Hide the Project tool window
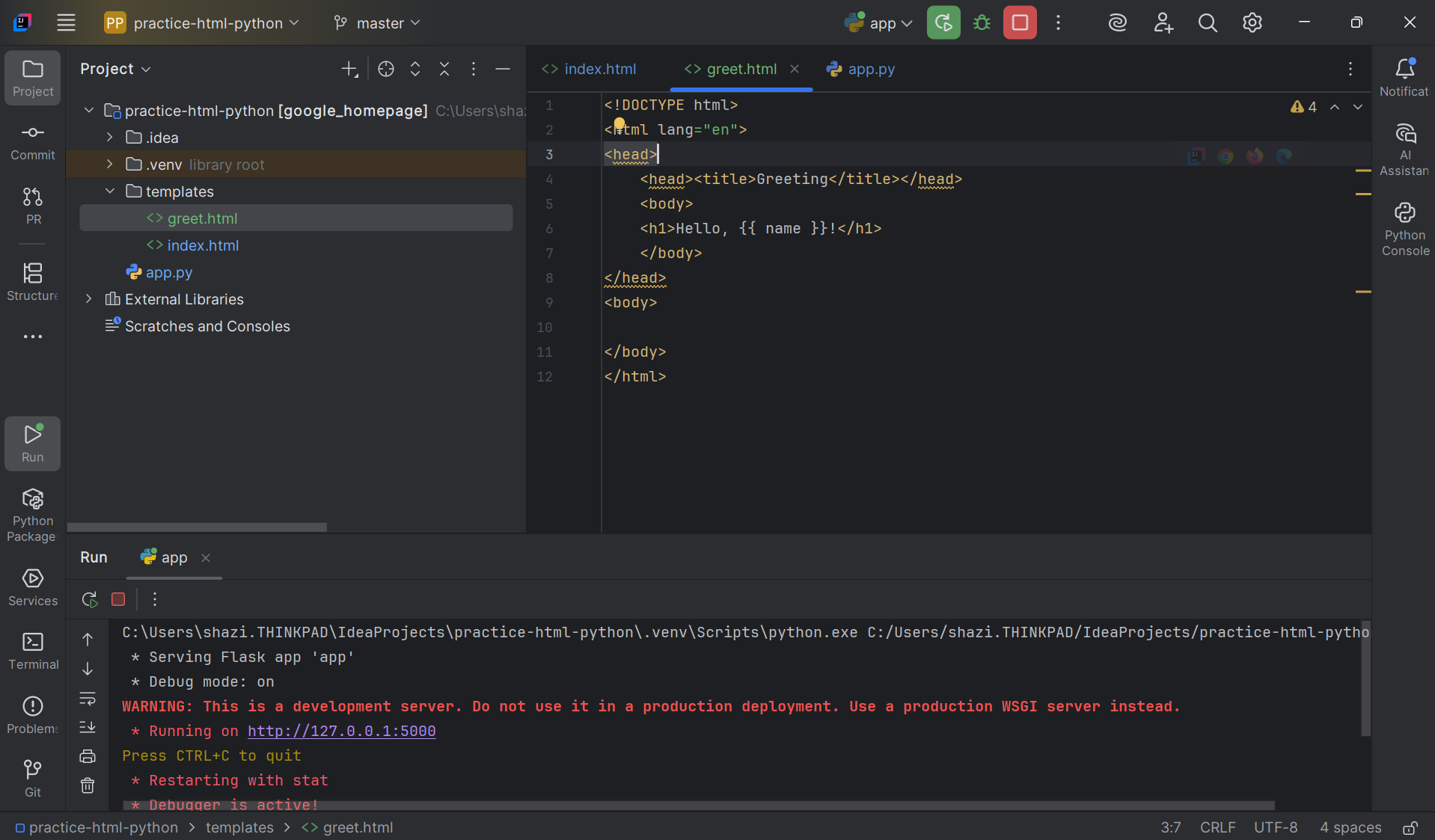Image resolution: width=1435 pixels, height=840 pixels. 503,69
